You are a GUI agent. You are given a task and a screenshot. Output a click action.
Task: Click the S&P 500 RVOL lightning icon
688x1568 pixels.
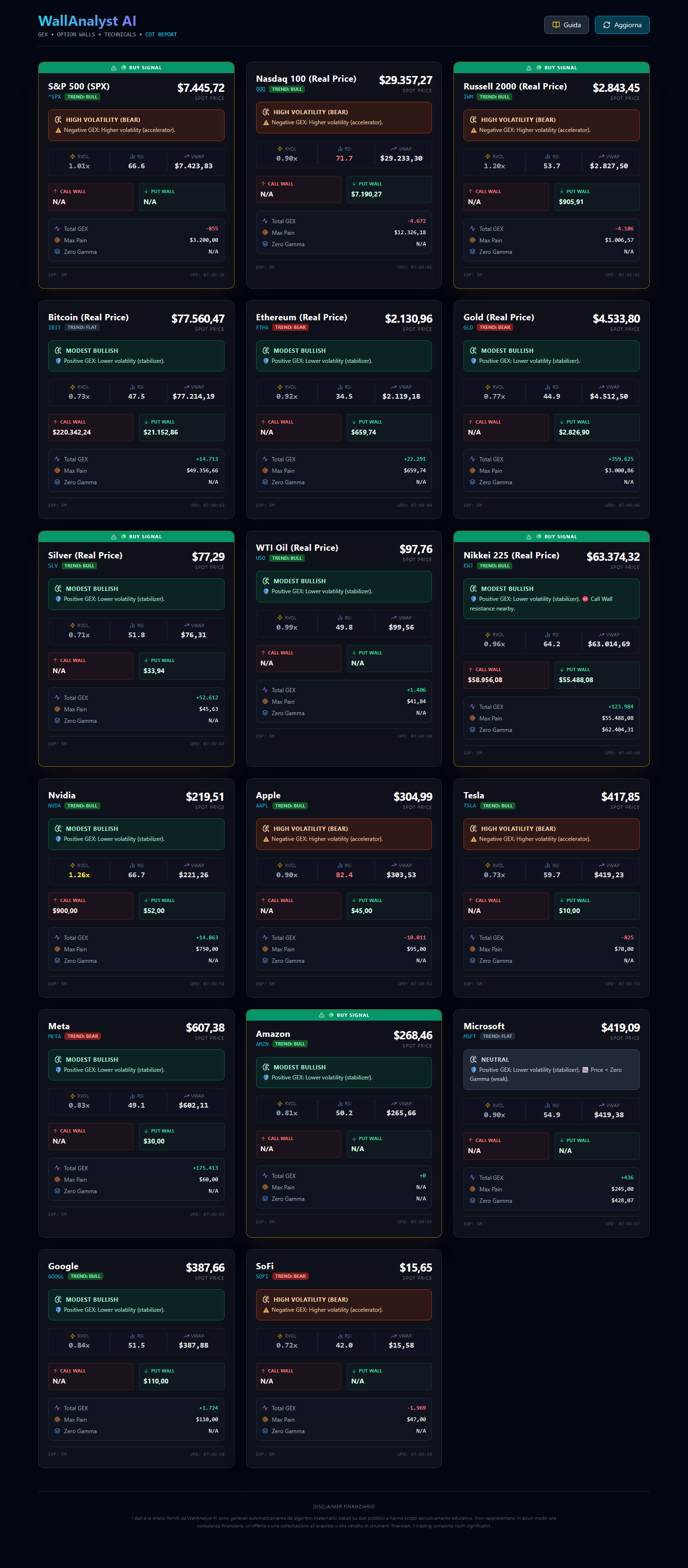click(73, 156)
